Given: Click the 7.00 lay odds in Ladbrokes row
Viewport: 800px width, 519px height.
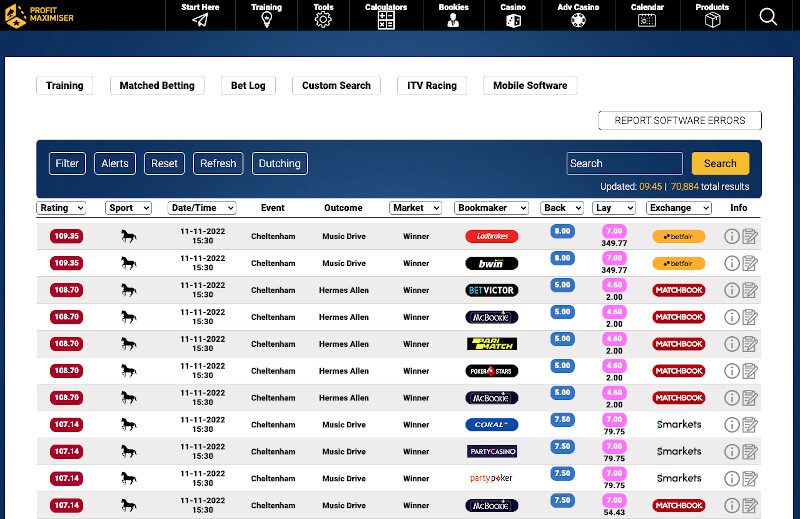Looking at the screenshot, I should tap(614, 231).
